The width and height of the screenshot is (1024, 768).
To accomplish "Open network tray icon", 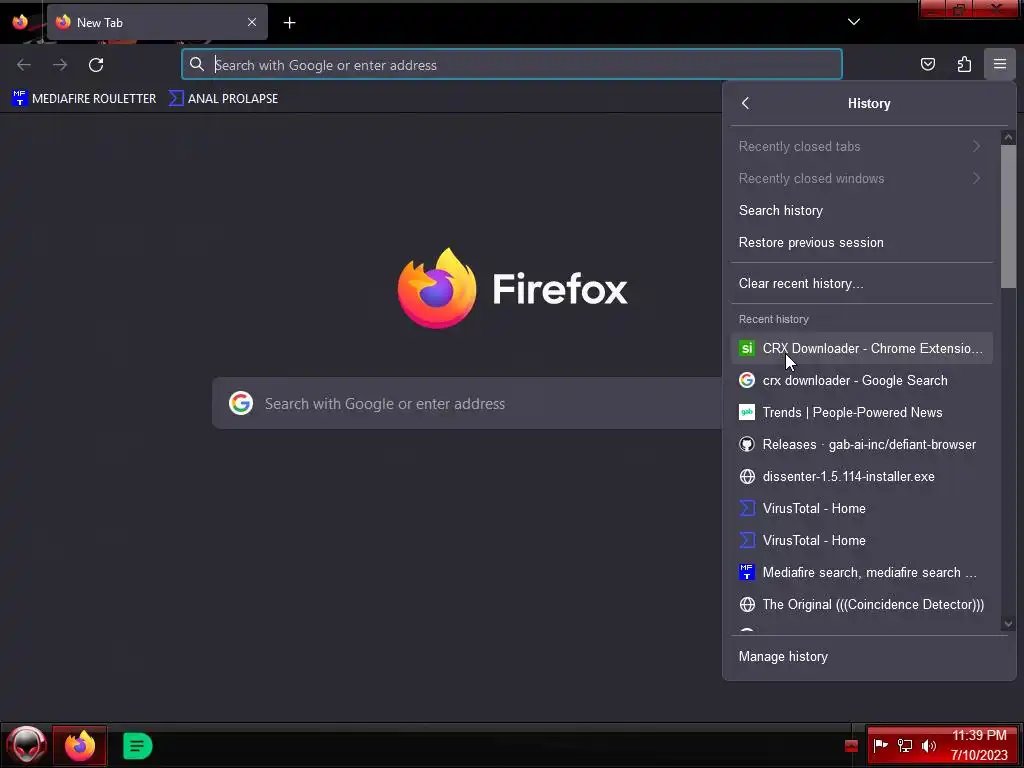I will (904, 745).
